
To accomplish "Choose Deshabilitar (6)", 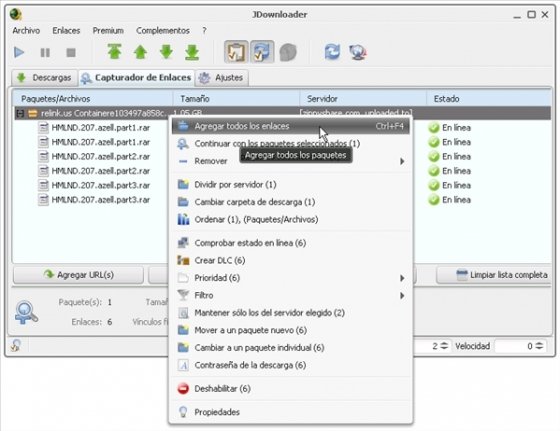I will click(x=290, y=389).
